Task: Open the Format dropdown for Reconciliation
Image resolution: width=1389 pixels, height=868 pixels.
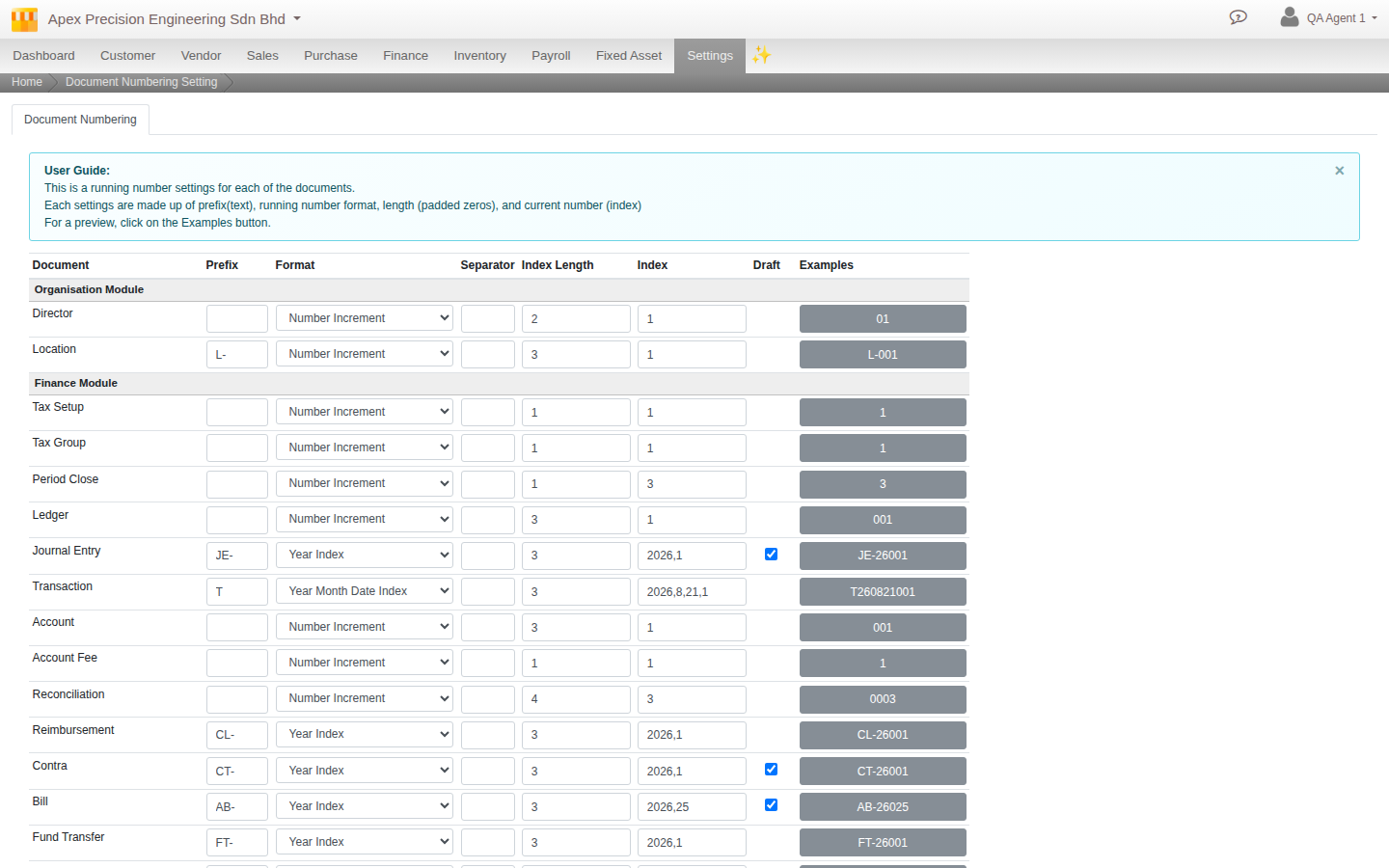Action: [x=365, y=698]
